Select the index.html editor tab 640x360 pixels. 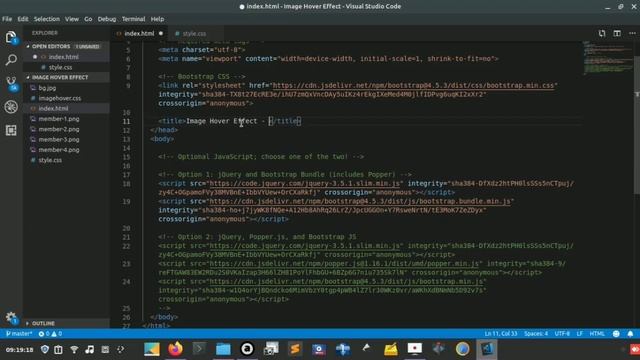click(139, 33)
